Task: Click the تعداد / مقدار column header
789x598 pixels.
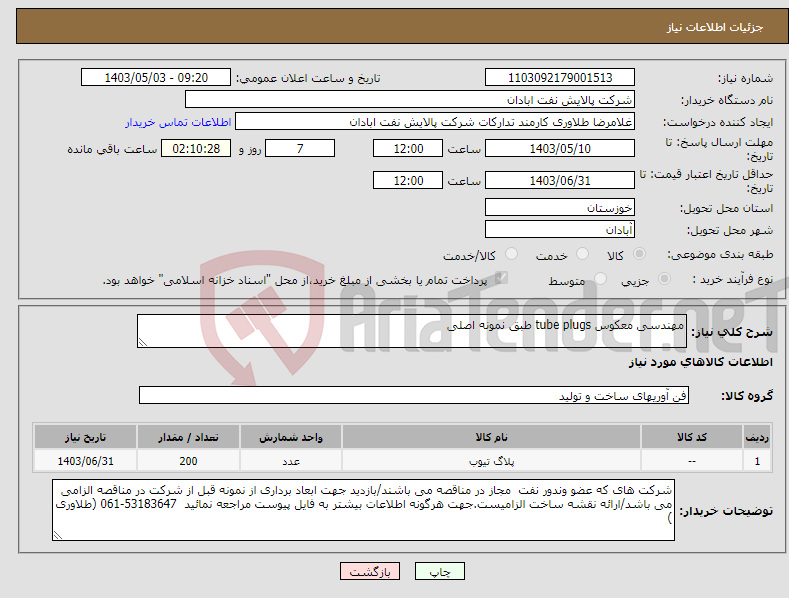Action: (x=188, y=437)
